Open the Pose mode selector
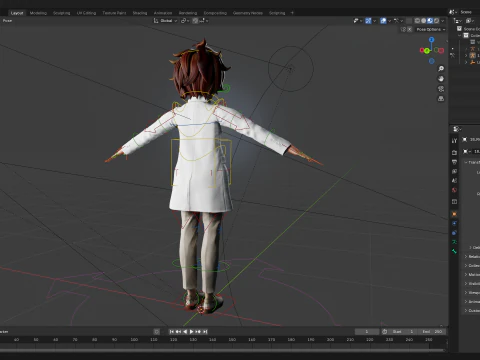480x360 pixels. (x=7, y=21)
